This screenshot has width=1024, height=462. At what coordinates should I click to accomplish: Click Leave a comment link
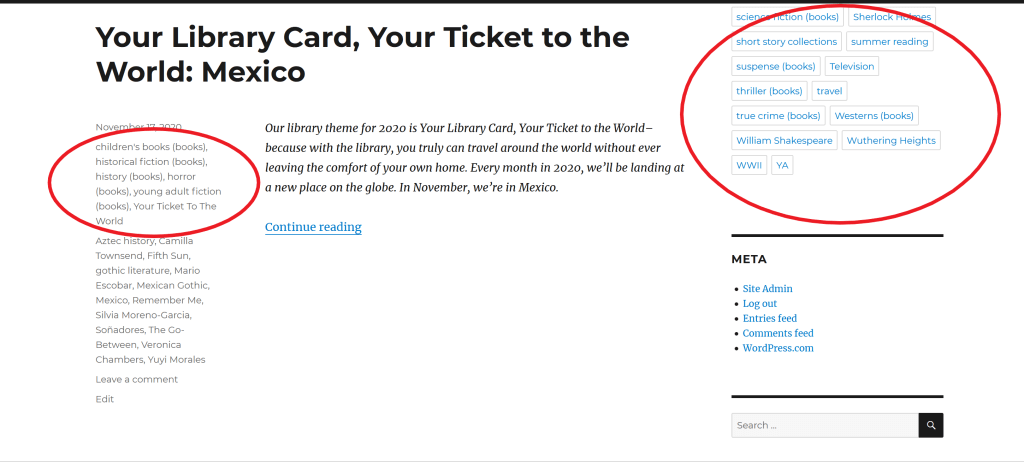(x=136, y=379)
